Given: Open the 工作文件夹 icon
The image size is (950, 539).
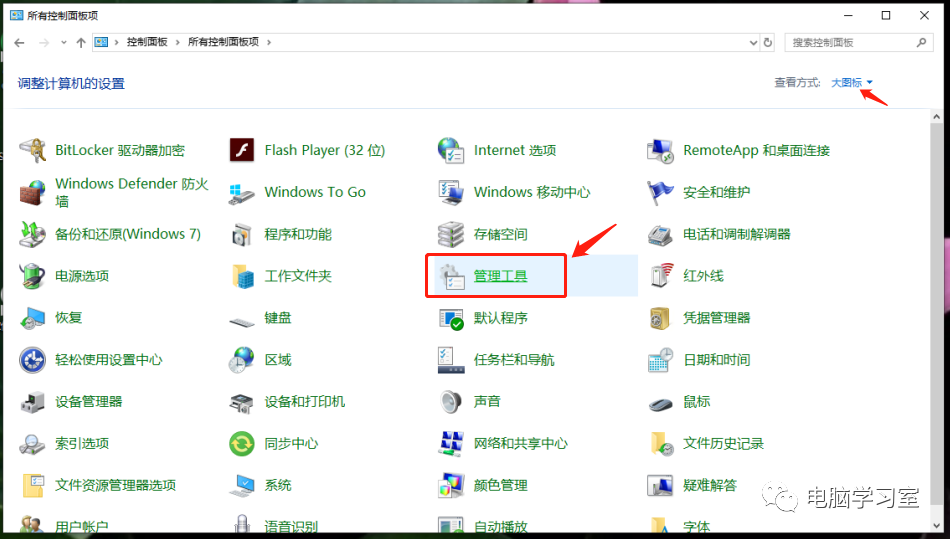Looking at the screenshot, I should pyautogui.click(x=242, y=276).
